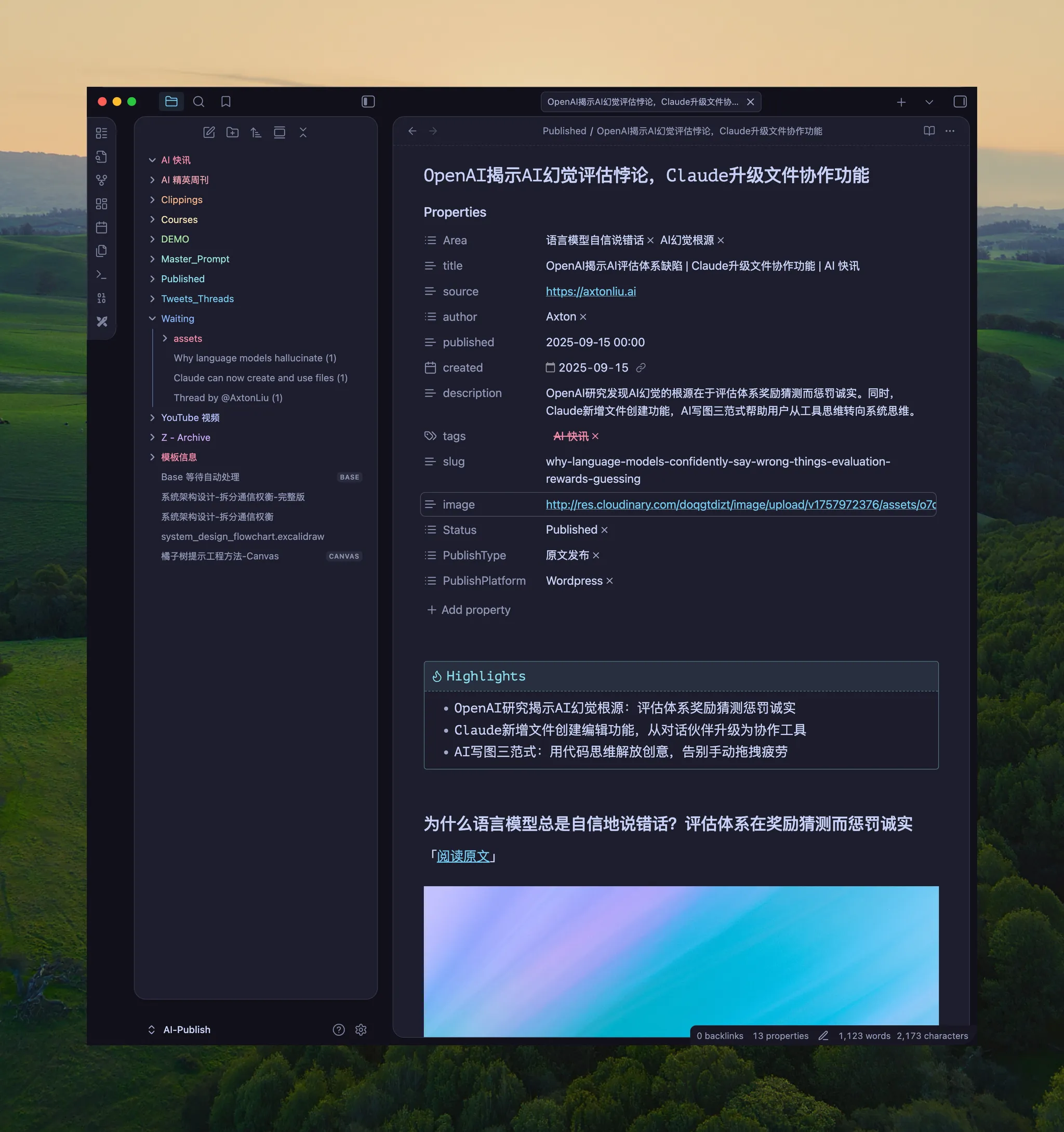This screenshot has width=1064, height=1132.
Task: Toggle the right sidebar
Action: click(960, 102)
